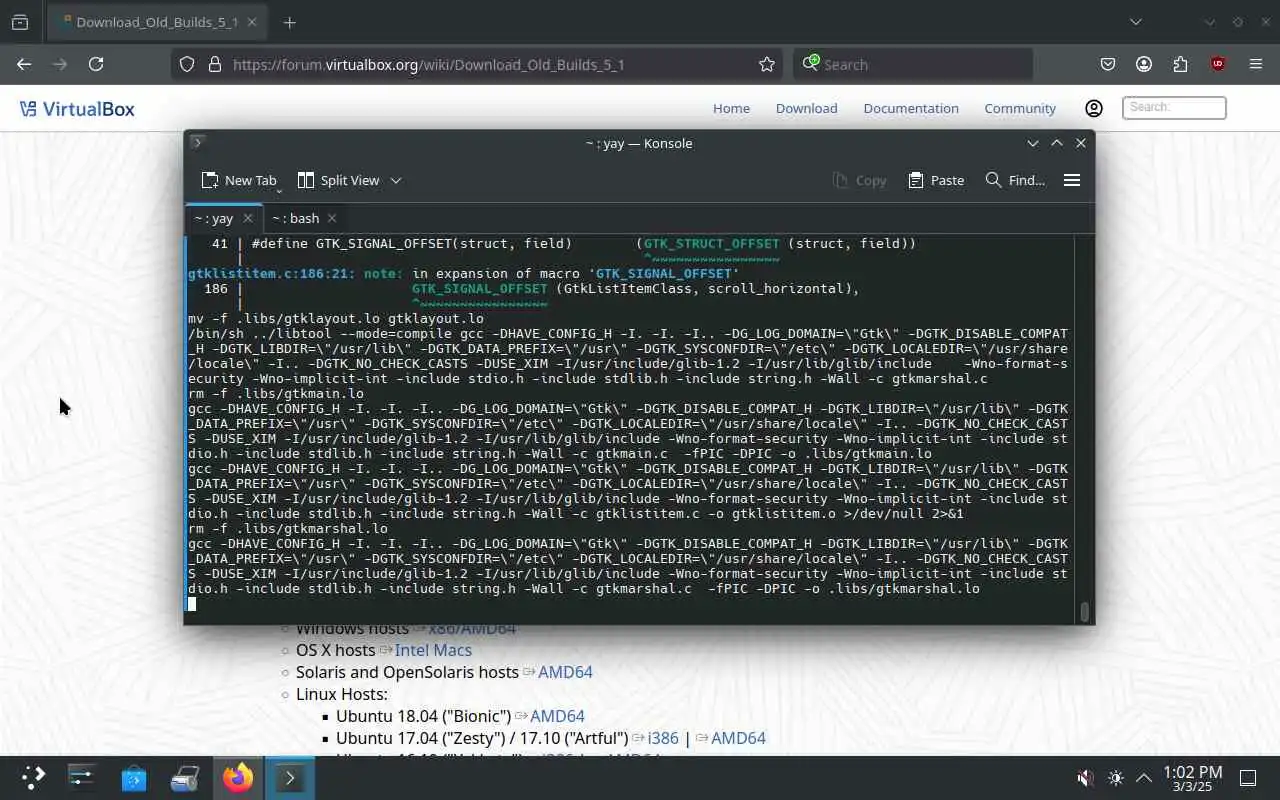The height and width of the screenshot is (800, 1280).
Task: Open AMD64 link for Solaris and OpenSolaris hosts
Action: pos(565,672)
